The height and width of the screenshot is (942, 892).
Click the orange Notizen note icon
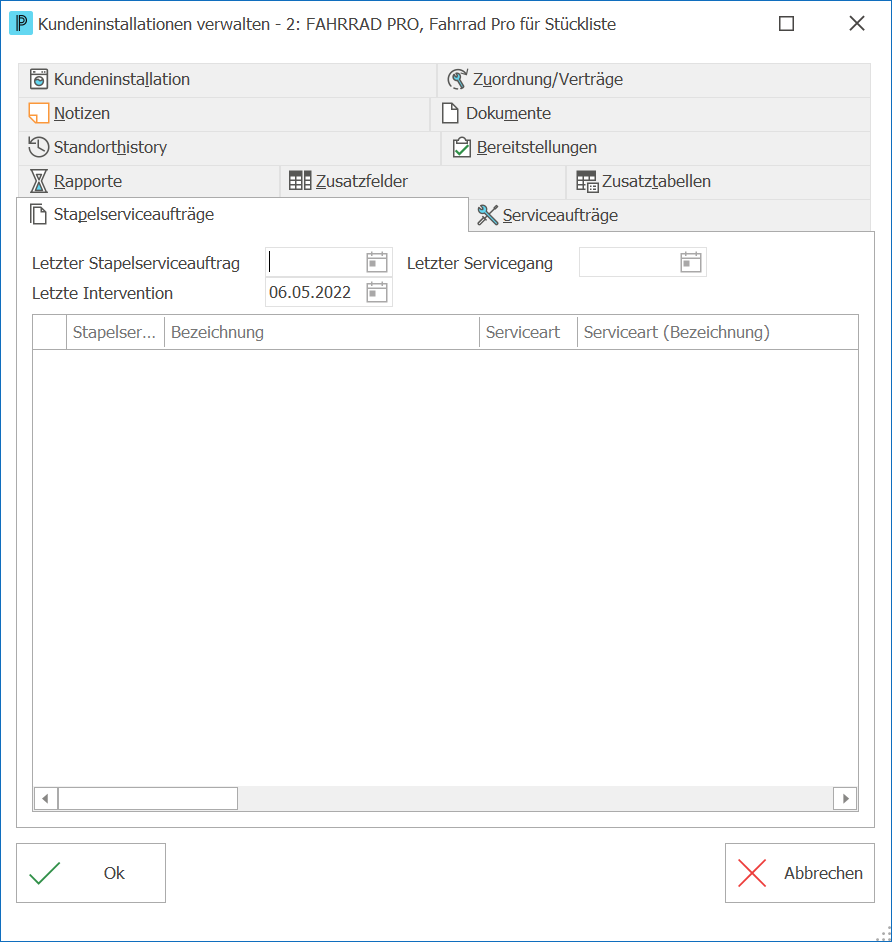[39, 113]
